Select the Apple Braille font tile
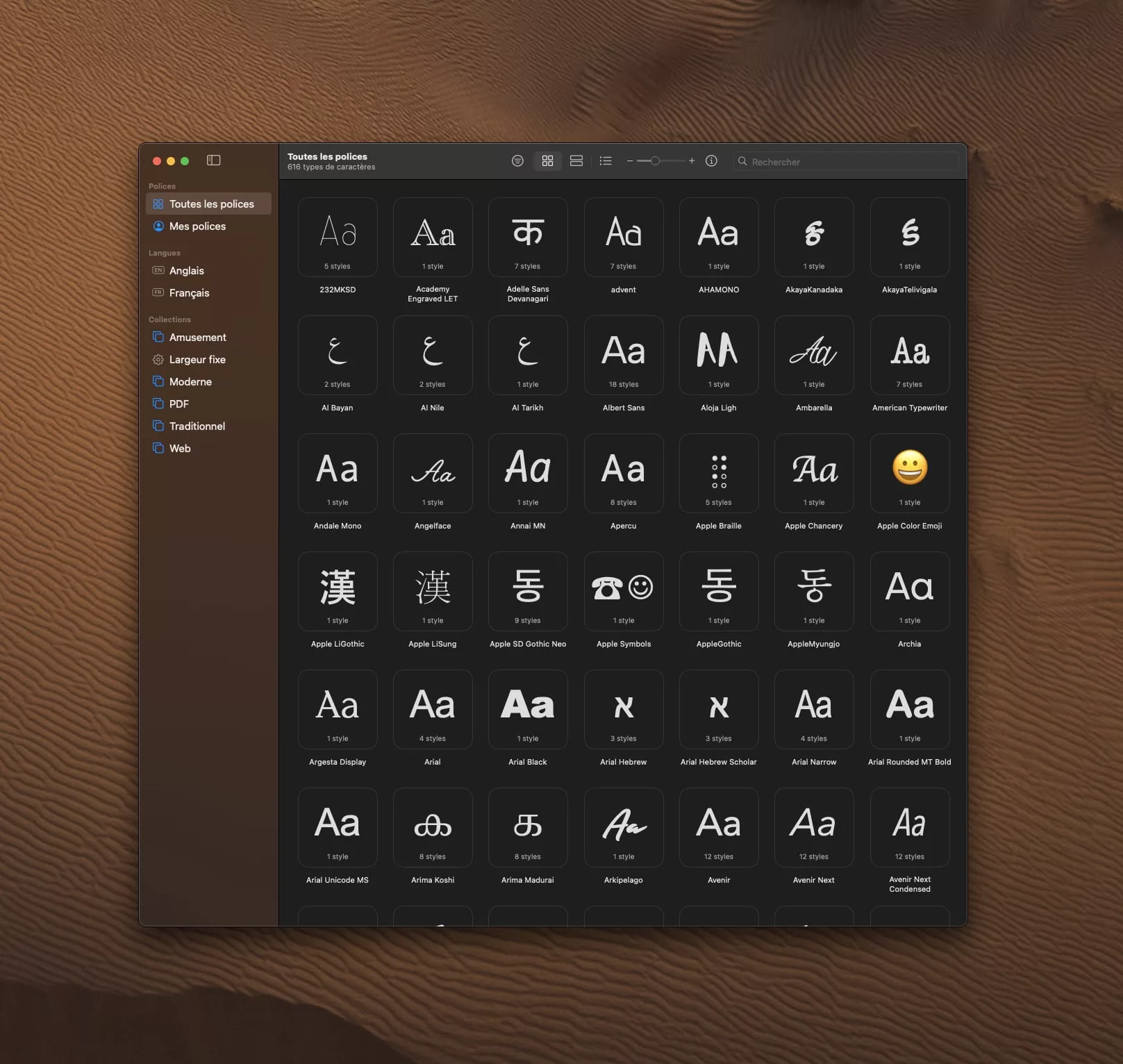The height and width of the screenshot is (1064, 1123). [719, 473]
